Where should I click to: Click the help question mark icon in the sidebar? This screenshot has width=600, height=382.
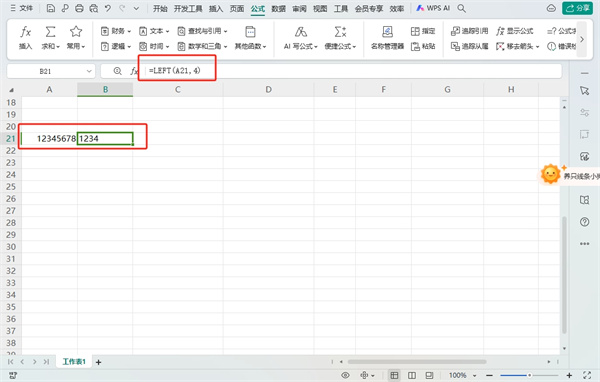tap(584, 222)
